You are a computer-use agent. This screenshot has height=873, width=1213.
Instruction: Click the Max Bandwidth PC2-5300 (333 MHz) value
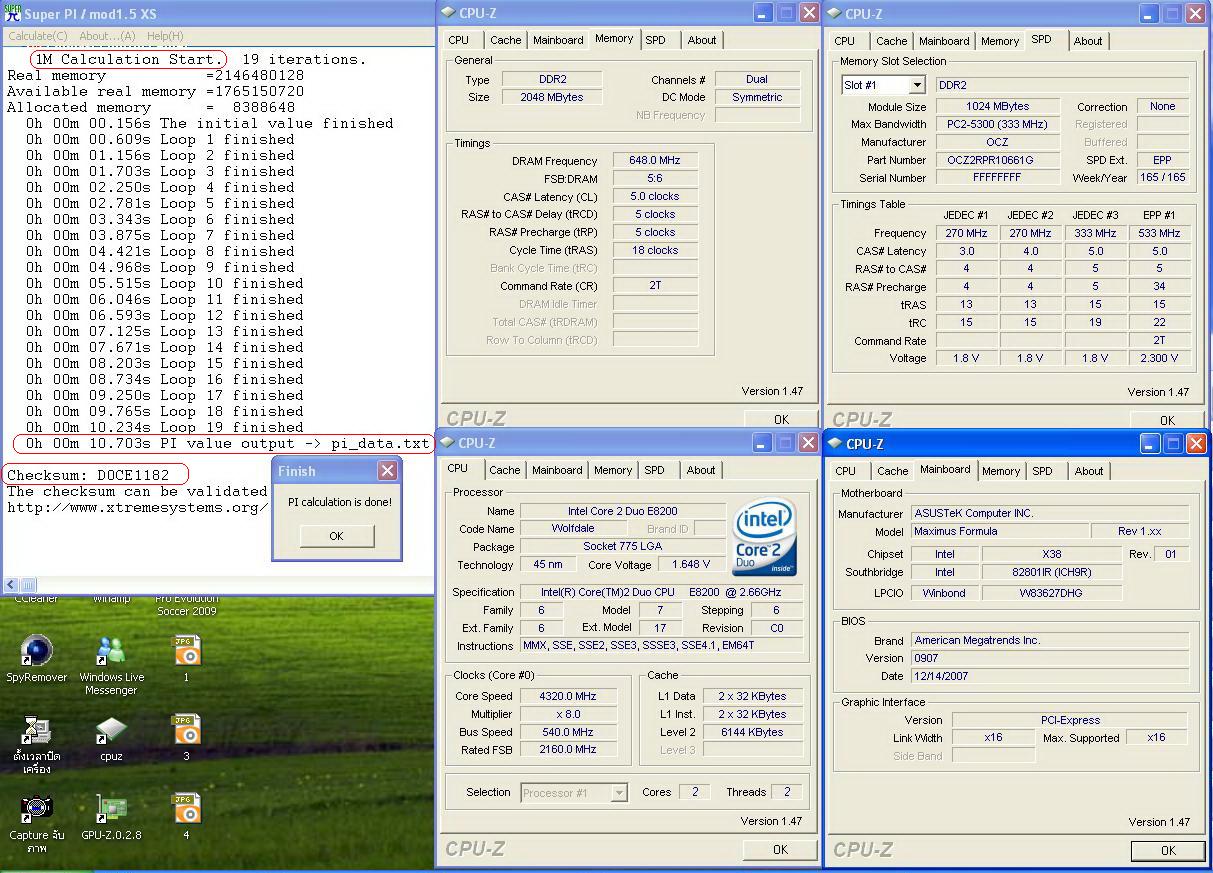point(997,124)
